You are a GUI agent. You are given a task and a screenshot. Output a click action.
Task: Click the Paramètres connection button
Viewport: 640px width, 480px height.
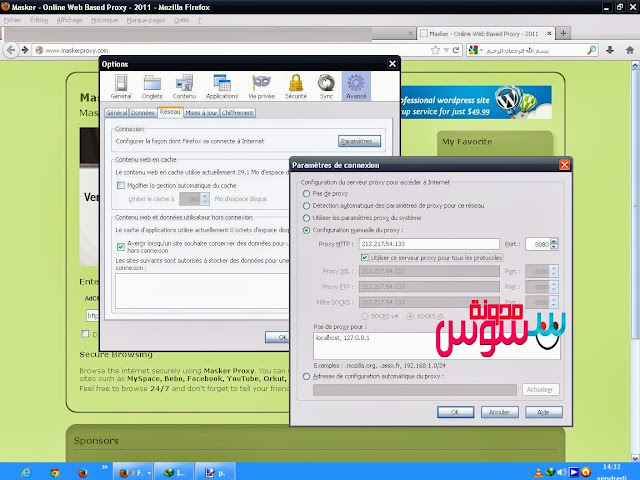[359, 141]
